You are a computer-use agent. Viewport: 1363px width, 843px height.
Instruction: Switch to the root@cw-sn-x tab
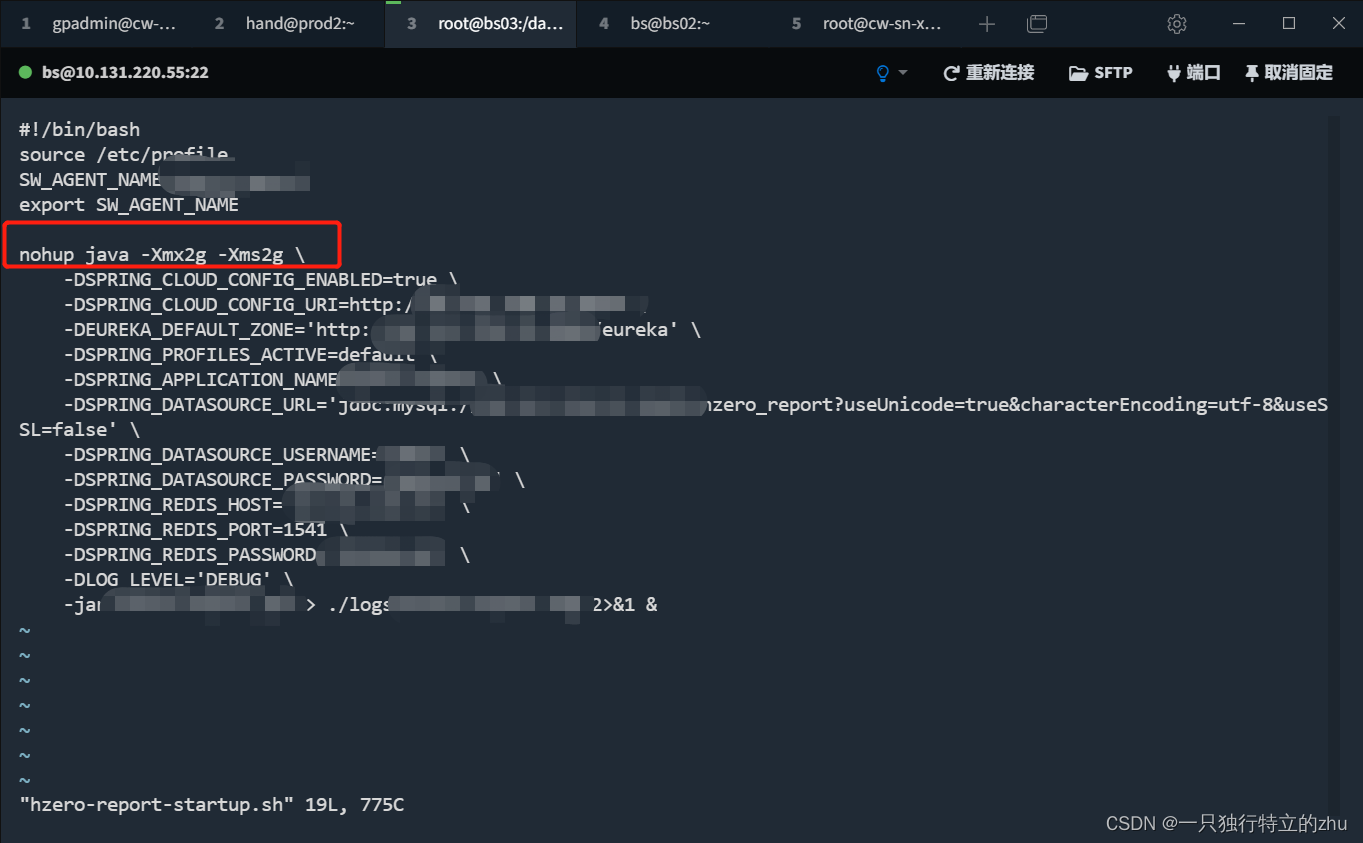click(x=880, y=23)
